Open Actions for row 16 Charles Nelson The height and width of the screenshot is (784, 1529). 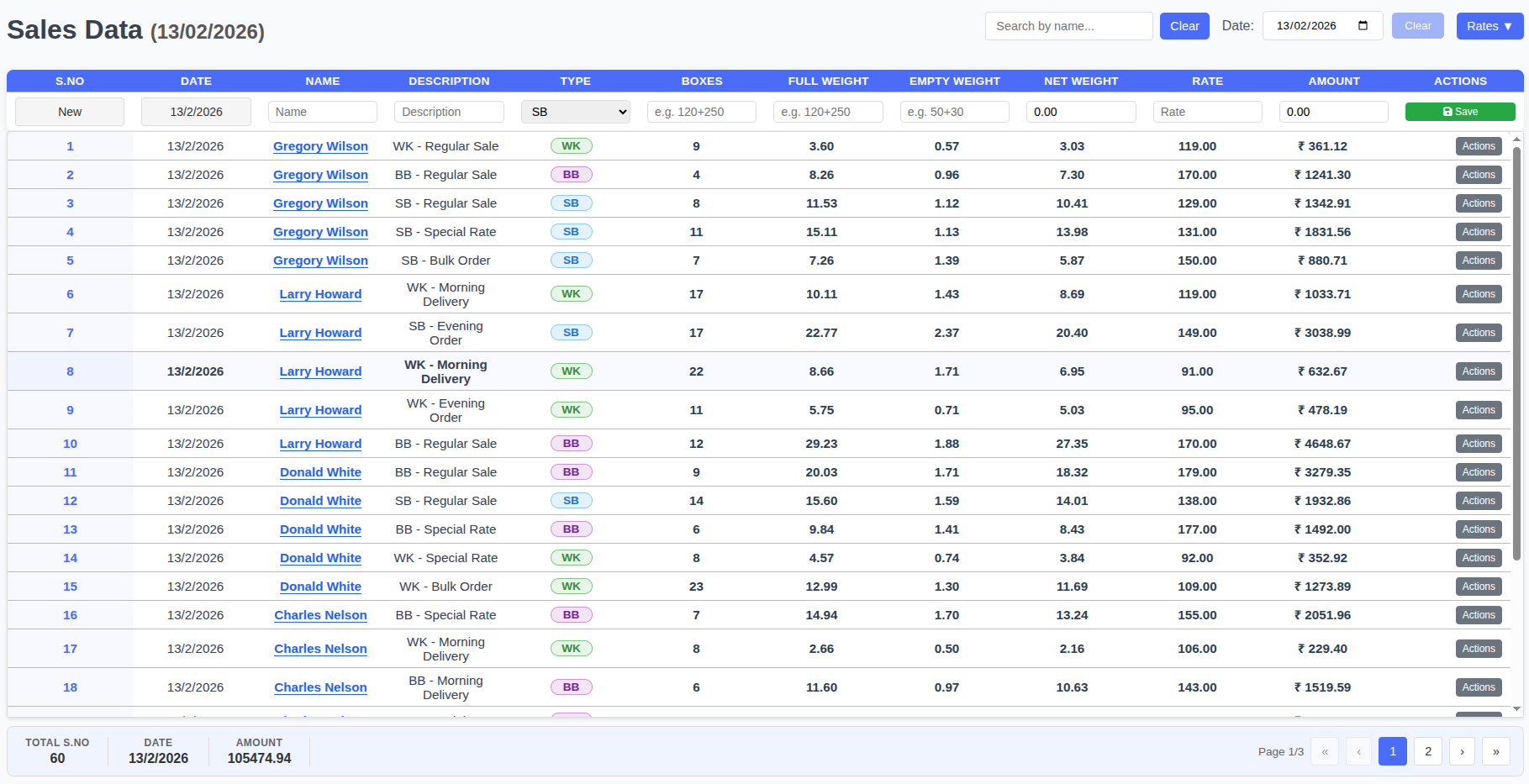(1479, 615)
